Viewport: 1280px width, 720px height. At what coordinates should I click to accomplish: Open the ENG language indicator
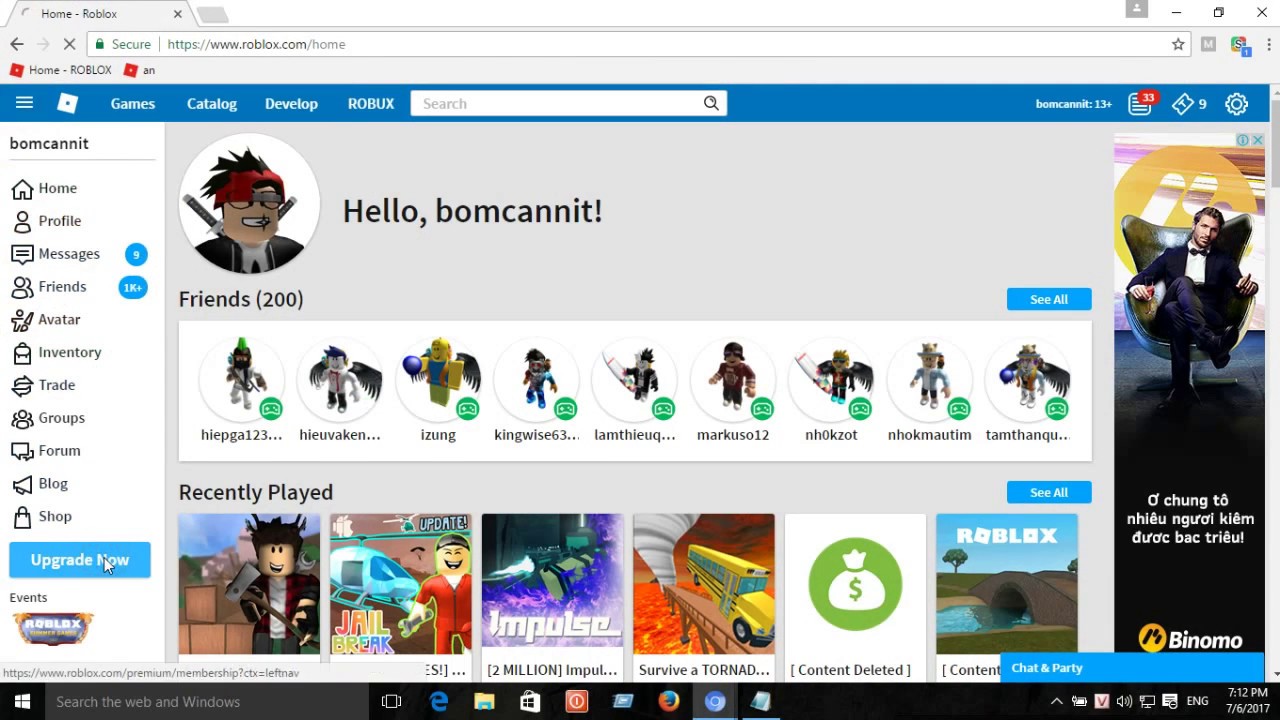[1197, 702]
